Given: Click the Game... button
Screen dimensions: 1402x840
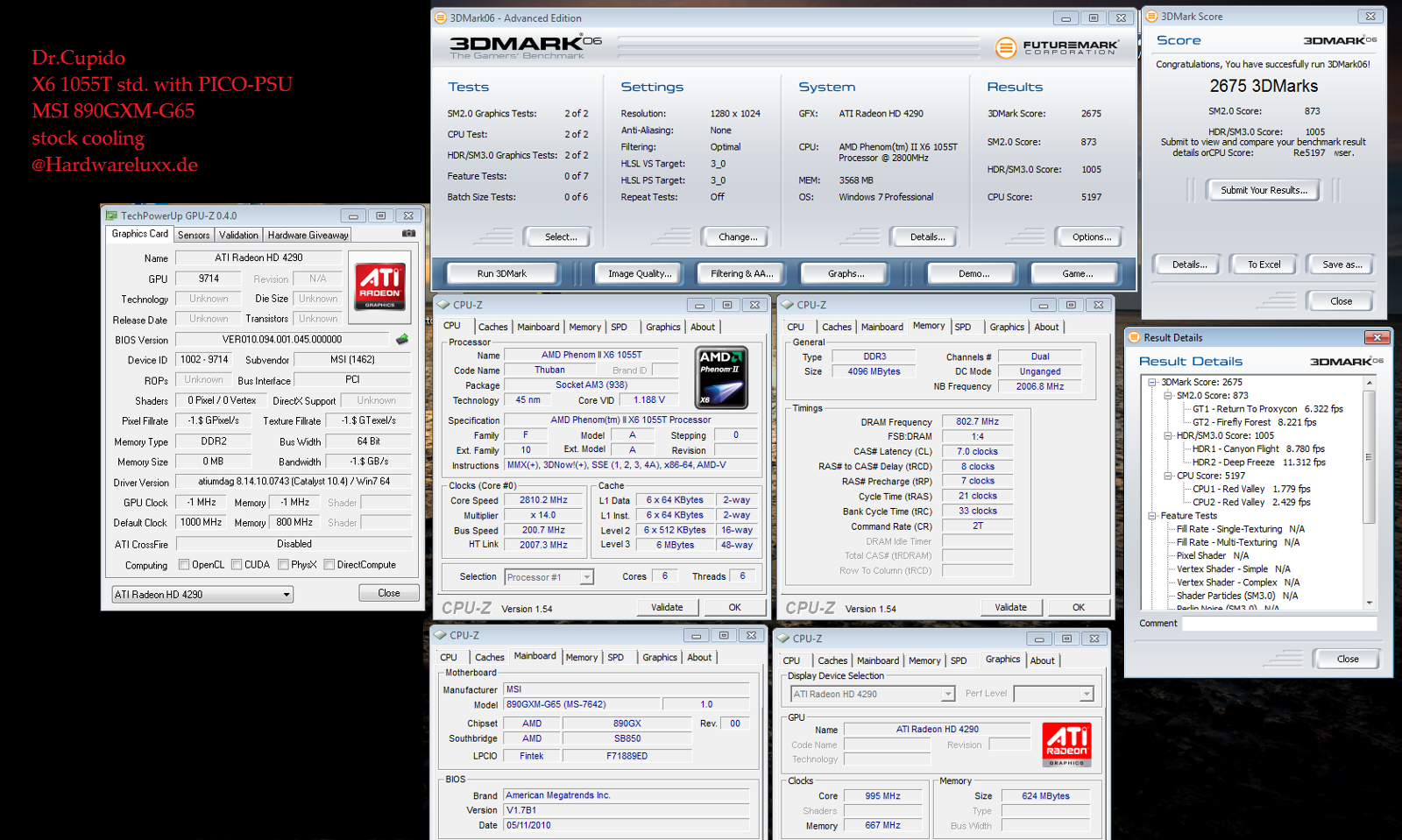Looking at the screenshot, I should 1077,273.
